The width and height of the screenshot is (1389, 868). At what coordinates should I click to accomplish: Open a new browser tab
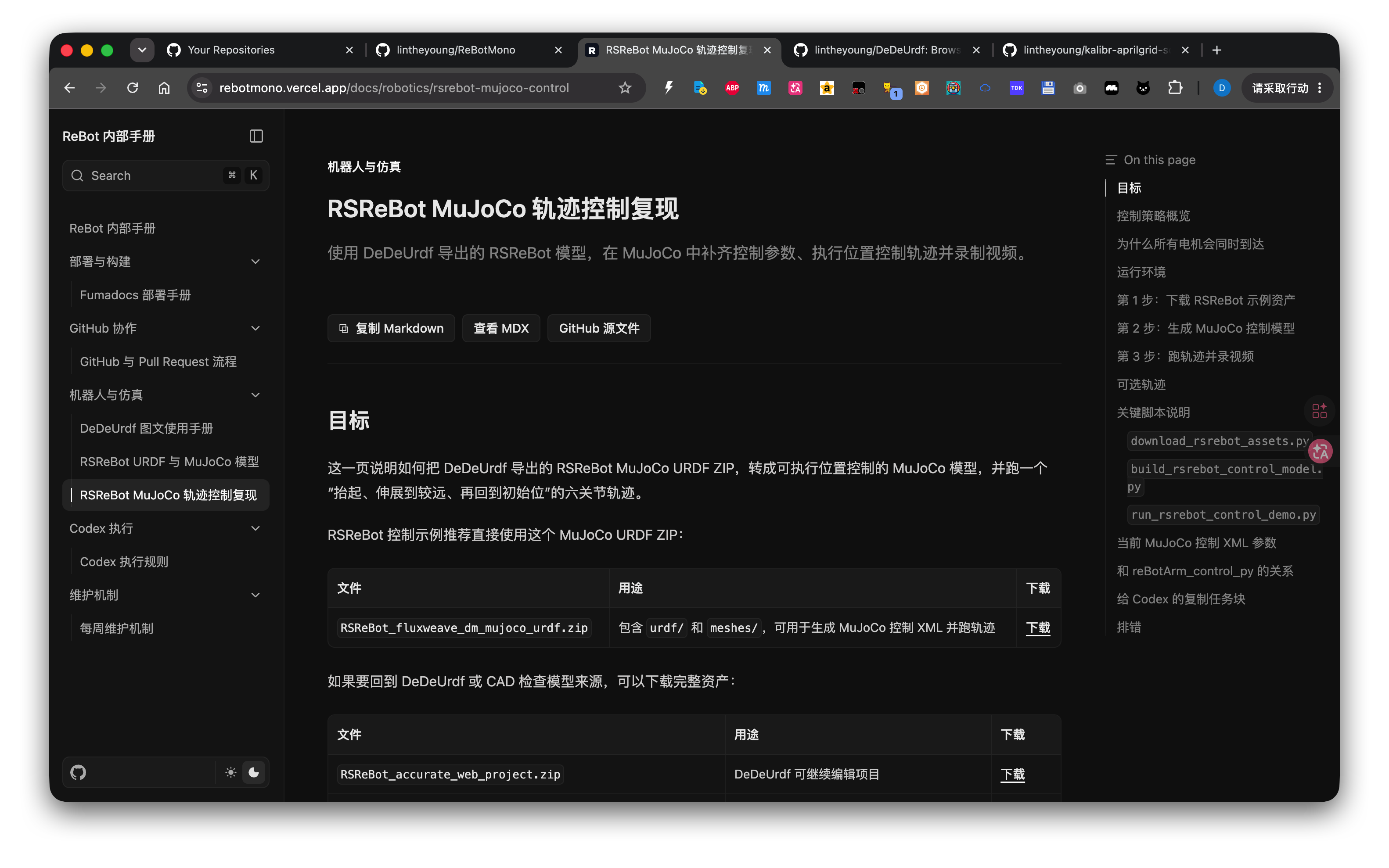(1217, 50)
